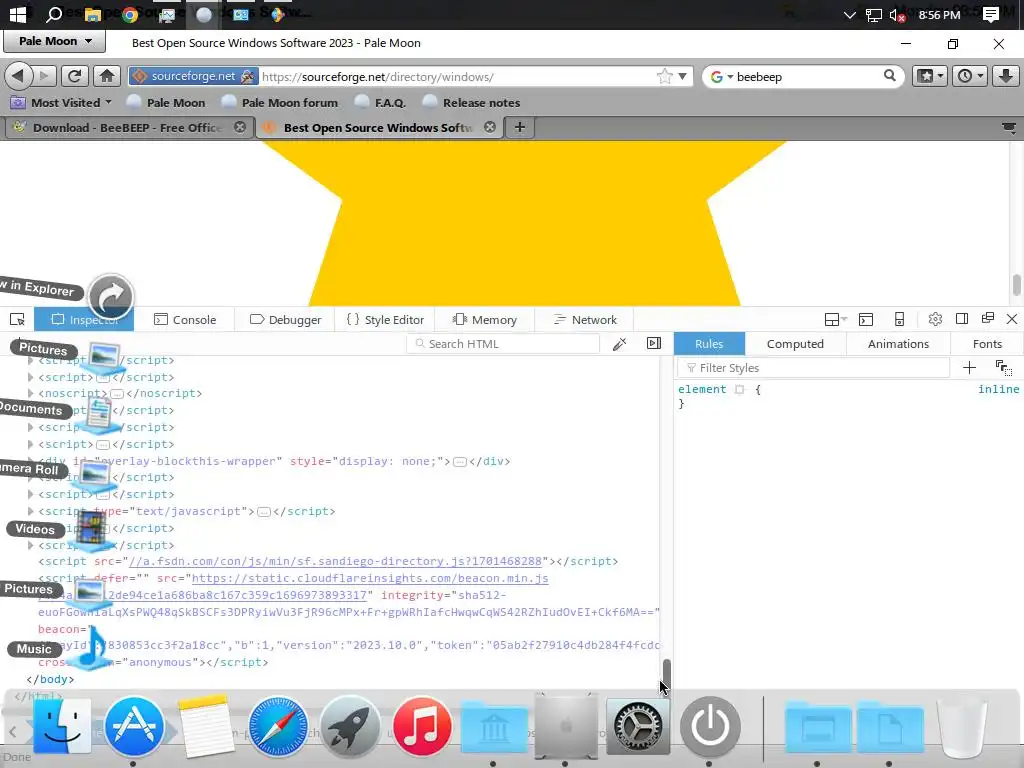The height and width of the screenshot is (768, 1024).
Task: Open the Release notes bookmark
Action: [x=472, y=103]
